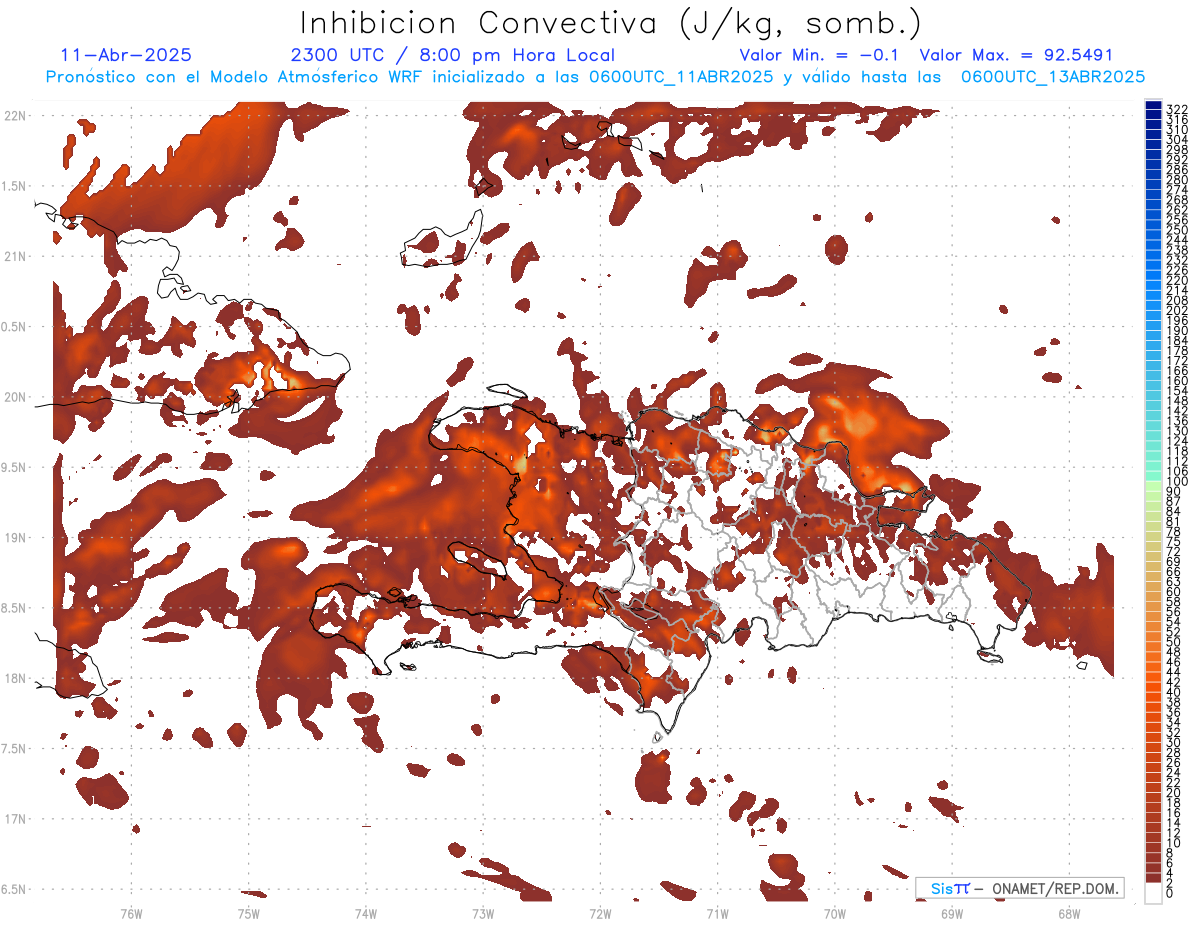The height and width of the screenshot is (927, 1200).
Task: Click the "40" color bar value
Action: pos(1173,692)
